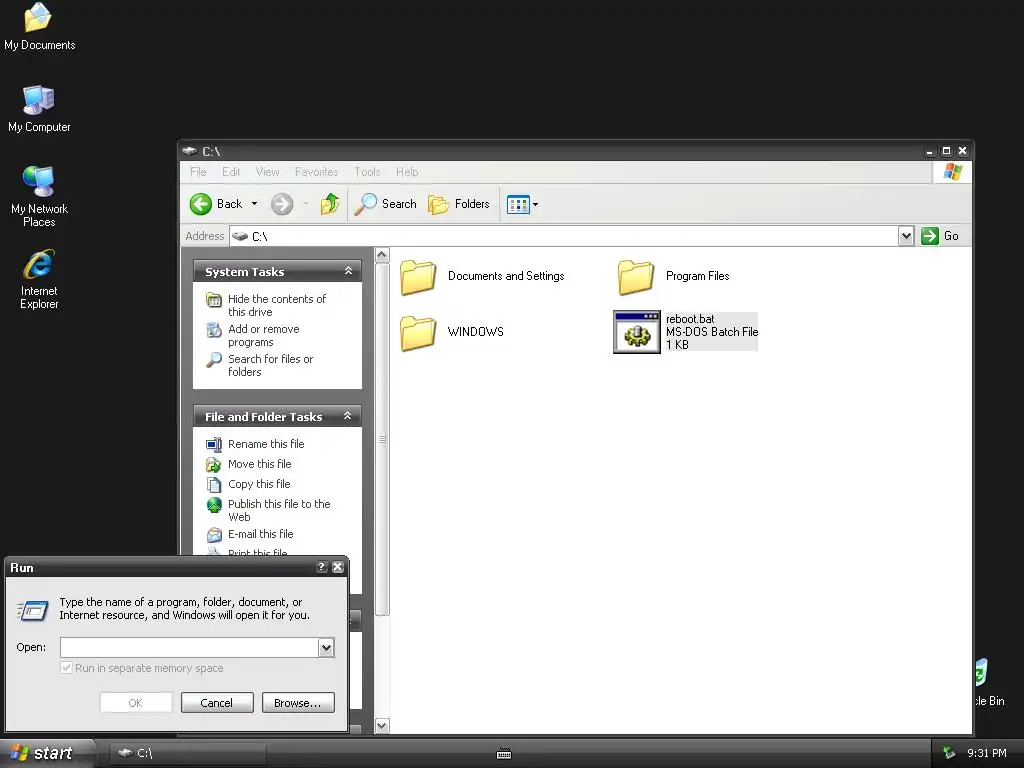Select the Documents and Settings folder icon

(x=418, y=277)
